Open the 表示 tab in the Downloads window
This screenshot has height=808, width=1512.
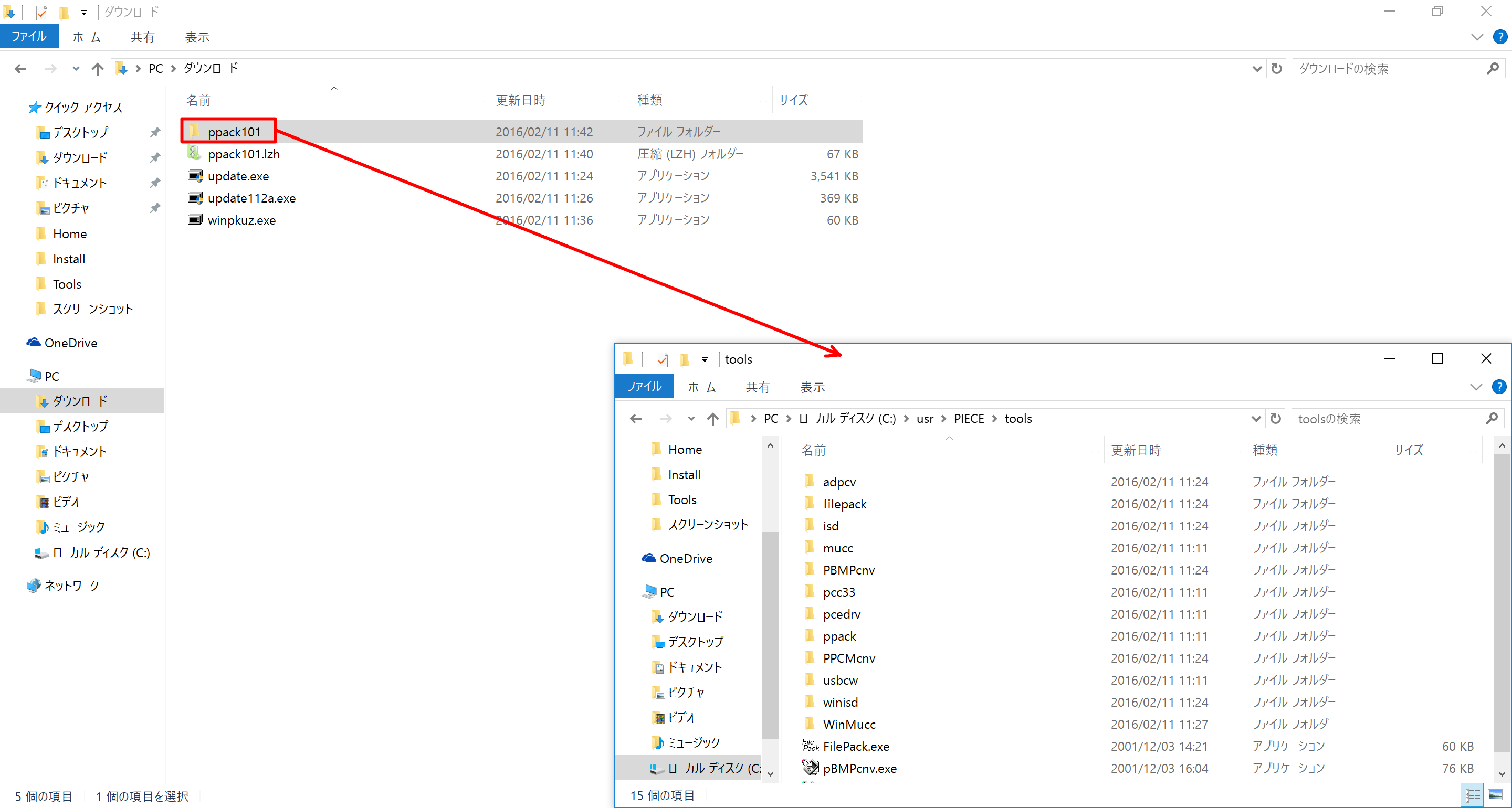click(x=197, y=37)
